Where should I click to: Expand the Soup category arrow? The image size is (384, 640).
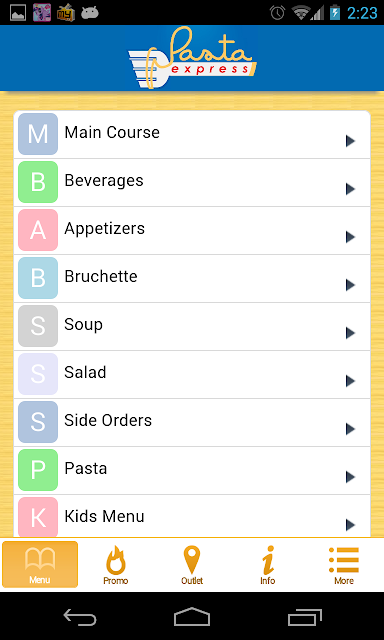(350, 333)
